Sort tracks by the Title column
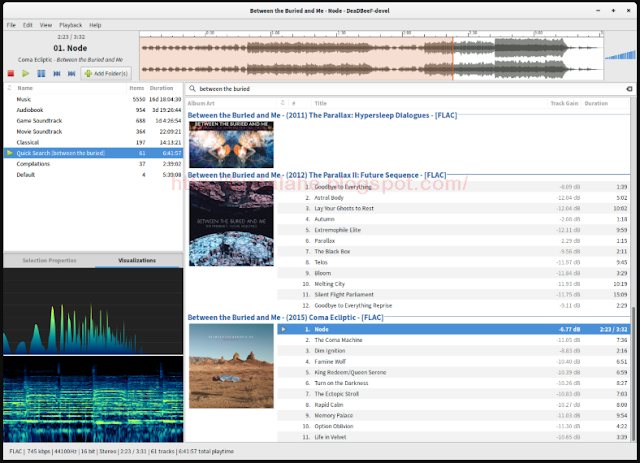 click(429, 103)
